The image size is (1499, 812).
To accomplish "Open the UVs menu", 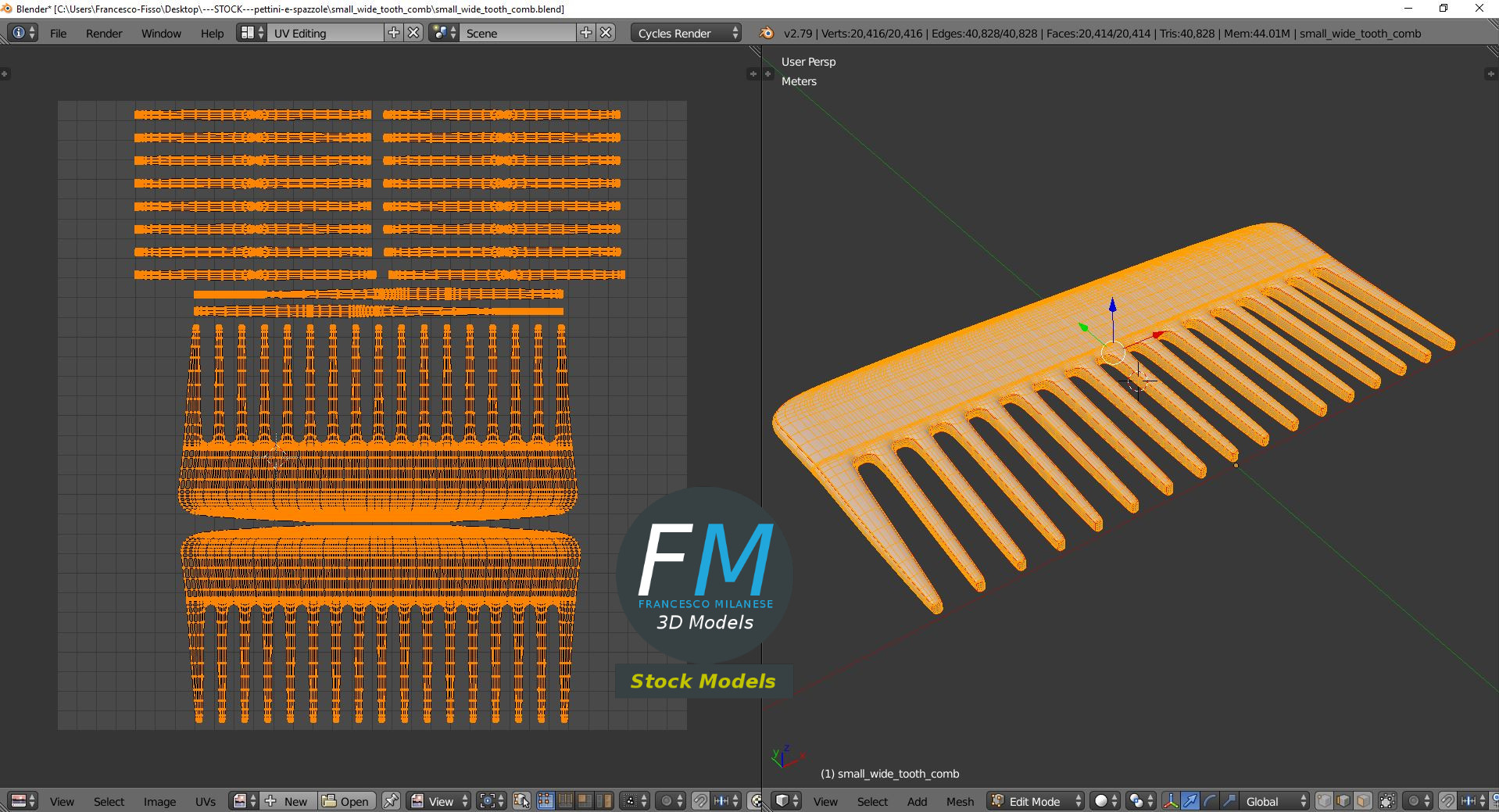I will [205, 802].
